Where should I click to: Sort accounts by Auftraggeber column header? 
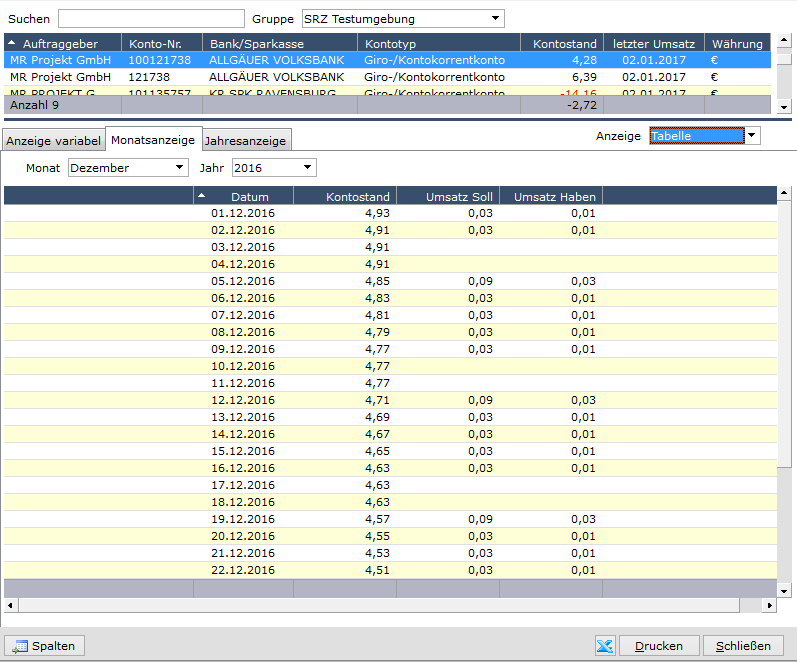(x=63, y=43)
